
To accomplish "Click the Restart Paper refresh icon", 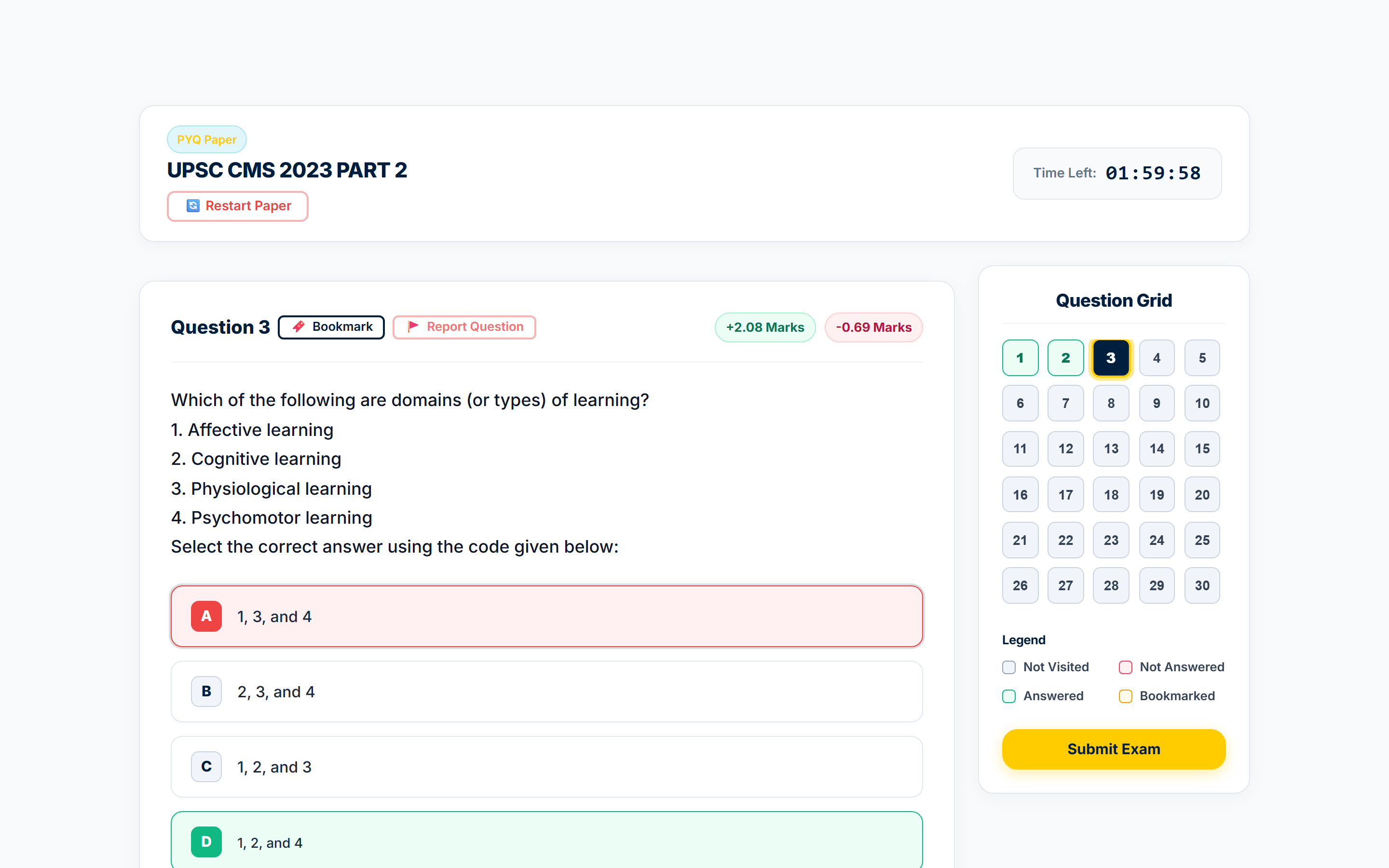I will [193, 205].
